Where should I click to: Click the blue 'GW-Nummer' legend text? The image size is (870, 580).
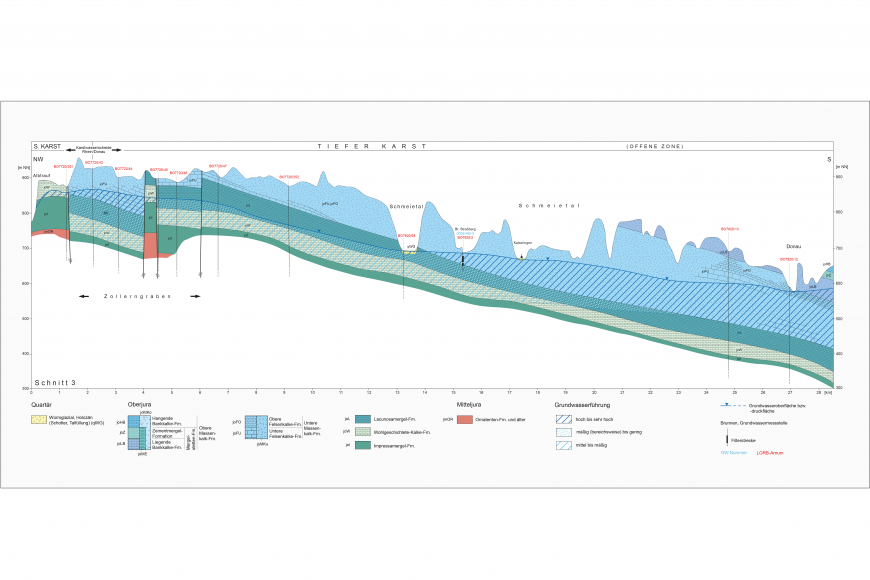point(734,453)
